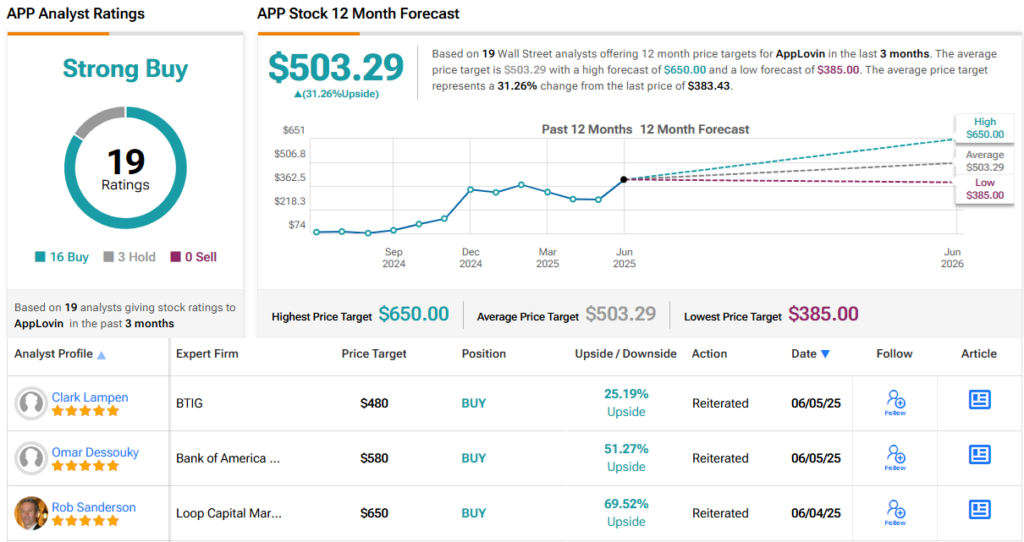
Task: Open Clark Lampen's analyst profile link
Action: point(90,397)
